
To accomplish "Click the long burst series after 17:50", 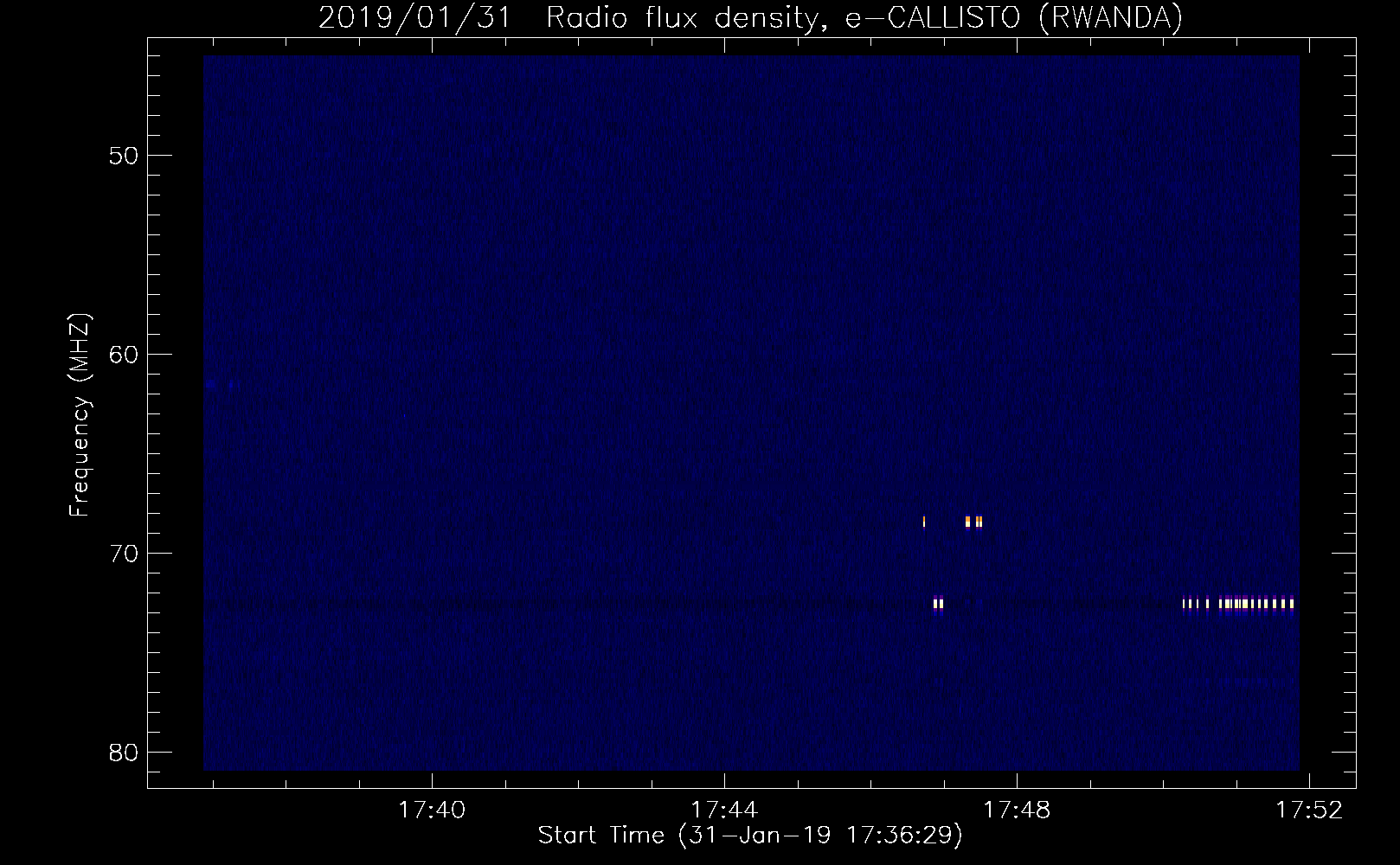I will click(x=1238, y=604).
